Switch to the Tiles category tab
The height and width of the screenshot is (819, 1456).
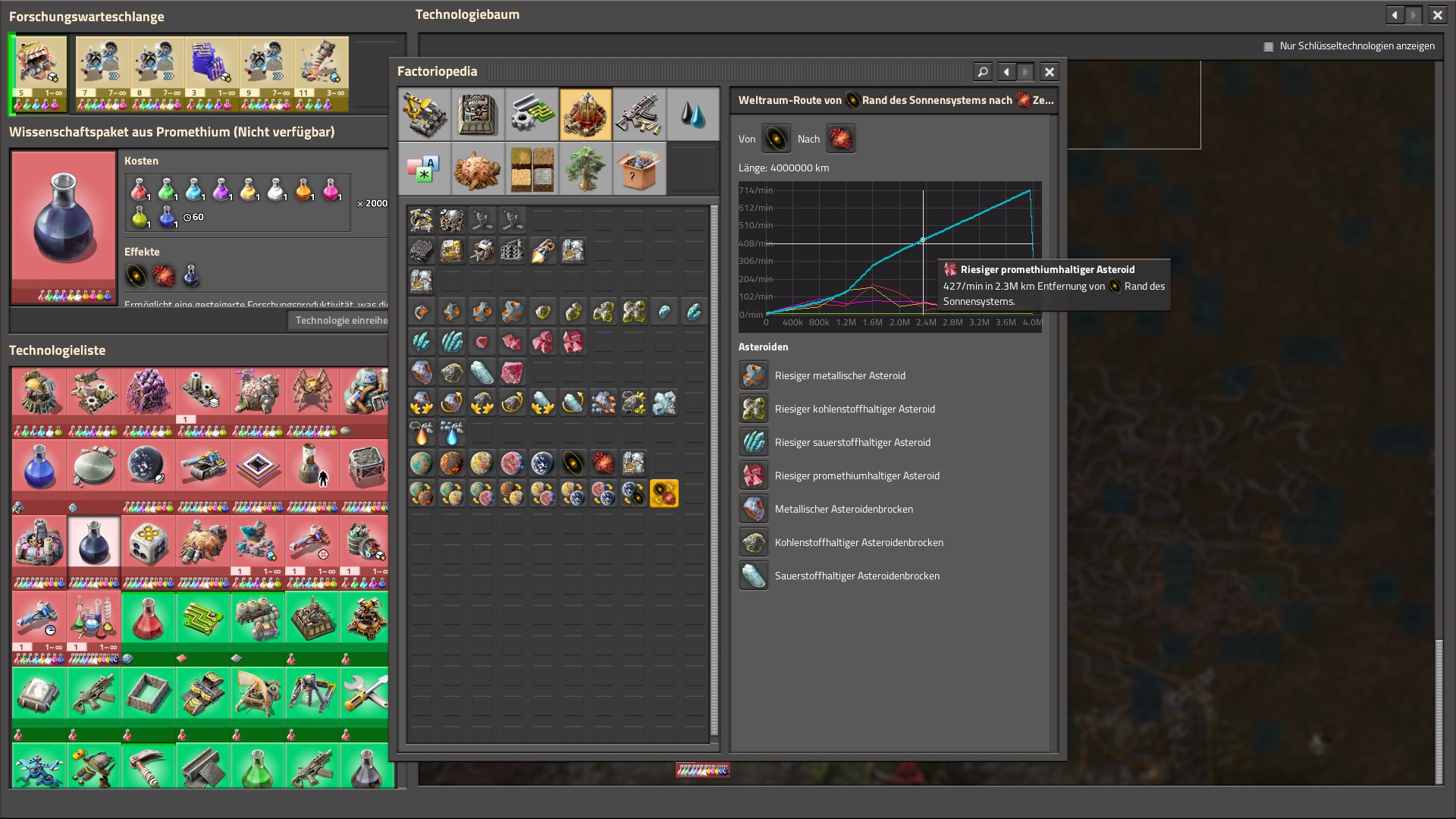pyautogui.click(x=532, y=168)
